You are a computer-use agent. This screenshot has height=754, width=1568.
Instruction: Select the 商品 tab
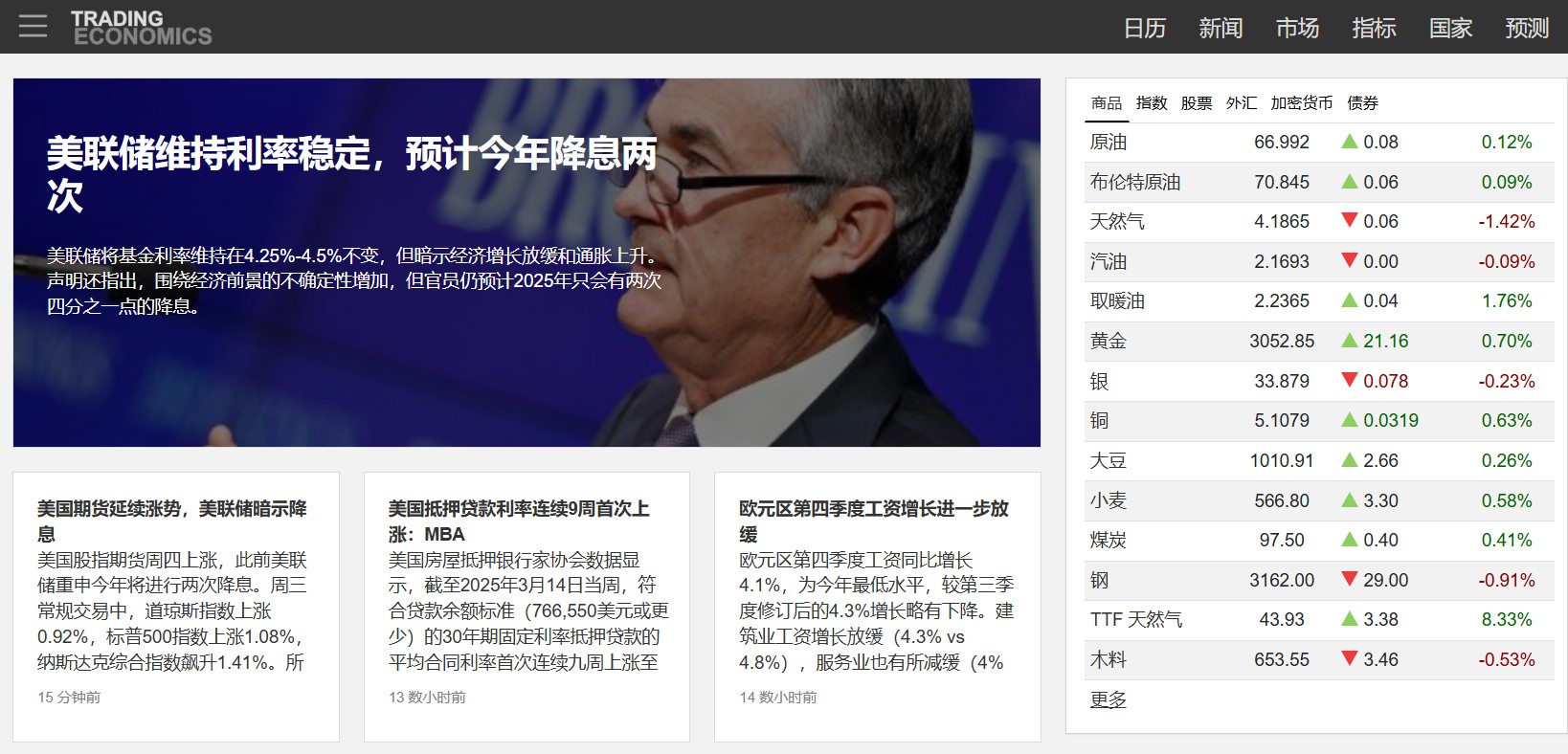pyautogui.click(x=1107, y=103)
